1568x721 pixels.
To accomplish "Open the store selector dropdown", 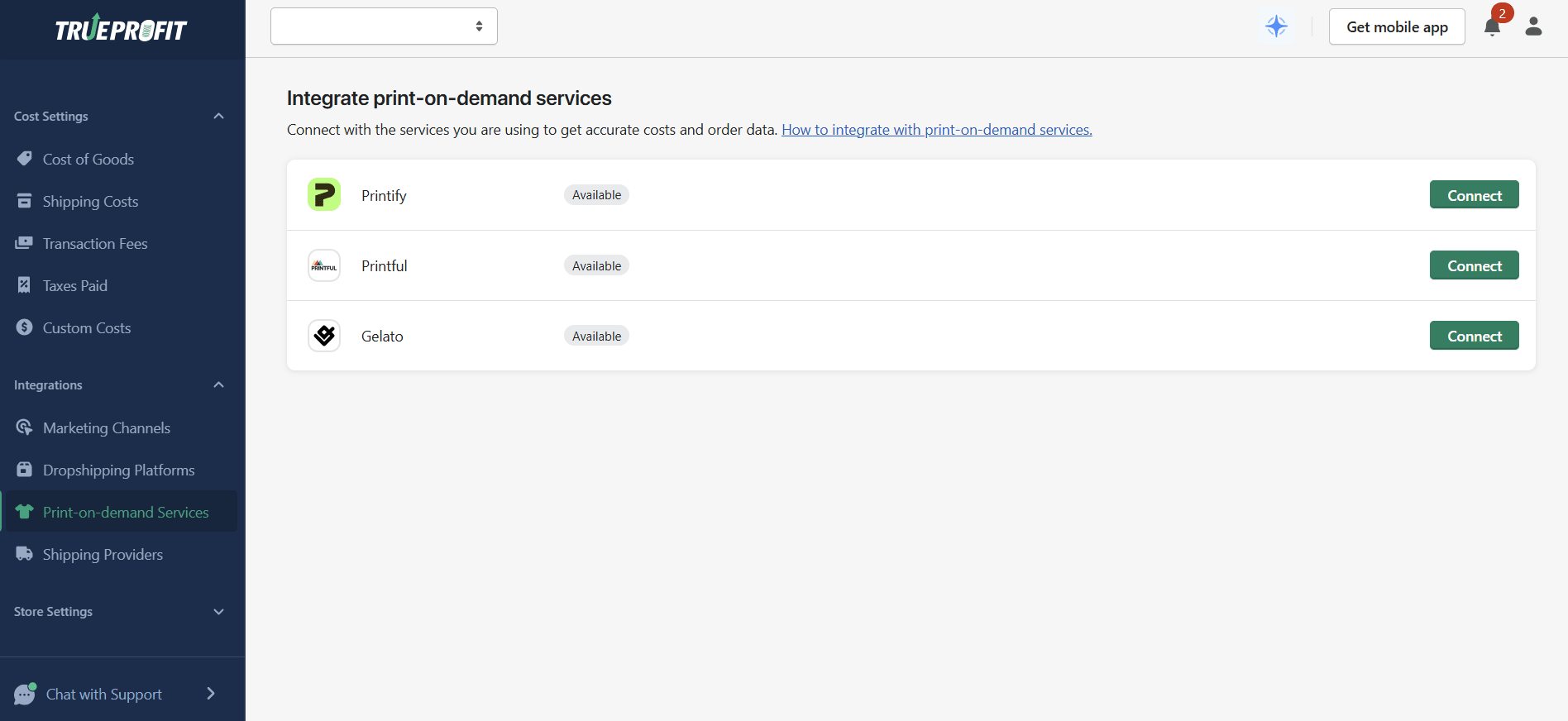I will (384, 26).
